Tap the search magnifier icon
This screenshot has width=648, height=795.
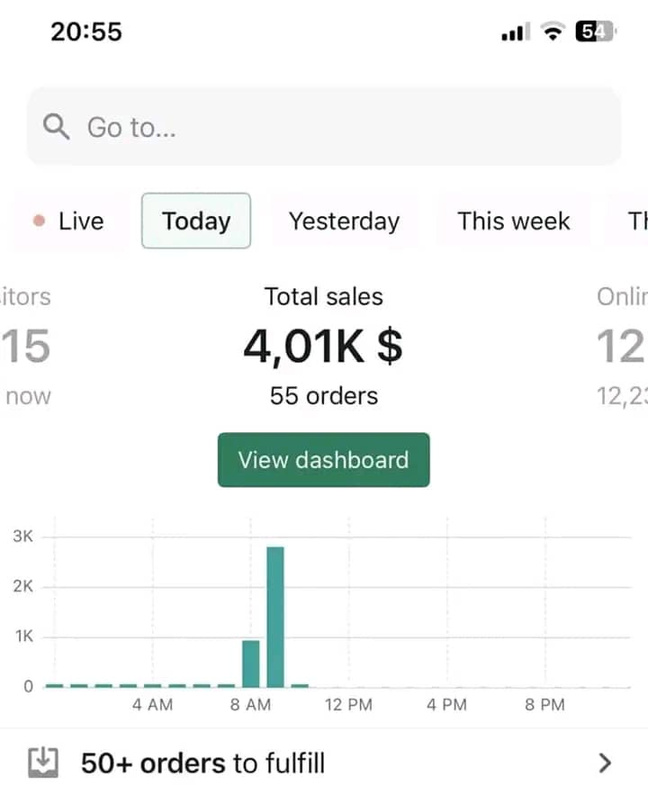coord(56,126)
